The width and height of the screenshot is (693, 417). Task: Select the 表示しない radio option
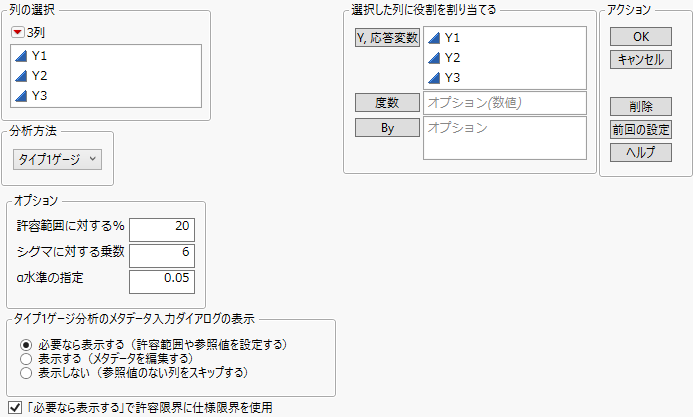(x=26, y=373)
